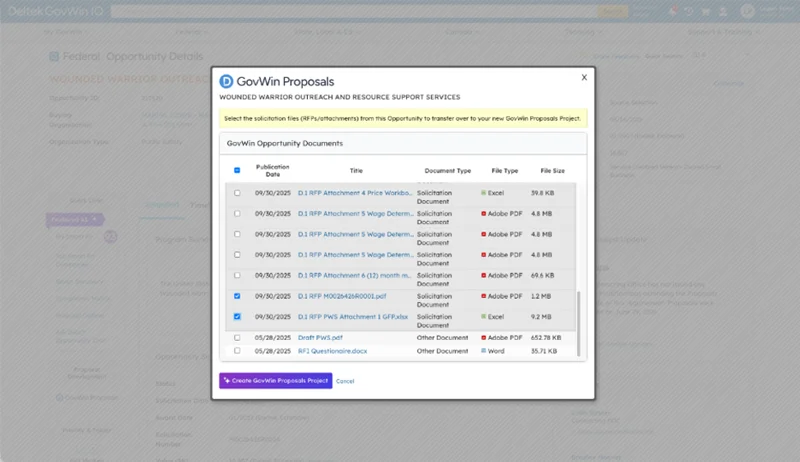Uncheck the D.1 RFP M0026426R0001.pdf checkbox
The height and width of the screenshot is (462, 800).
click(x=237, y=296)
